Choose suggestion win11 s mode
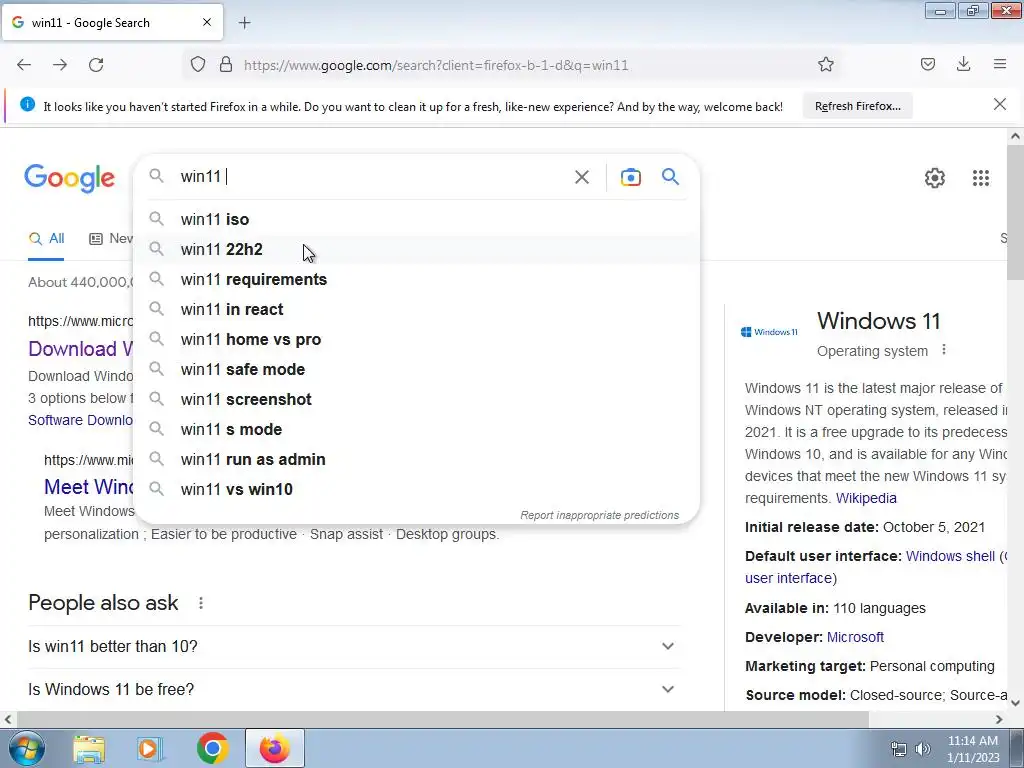 (x=416, y=430)
